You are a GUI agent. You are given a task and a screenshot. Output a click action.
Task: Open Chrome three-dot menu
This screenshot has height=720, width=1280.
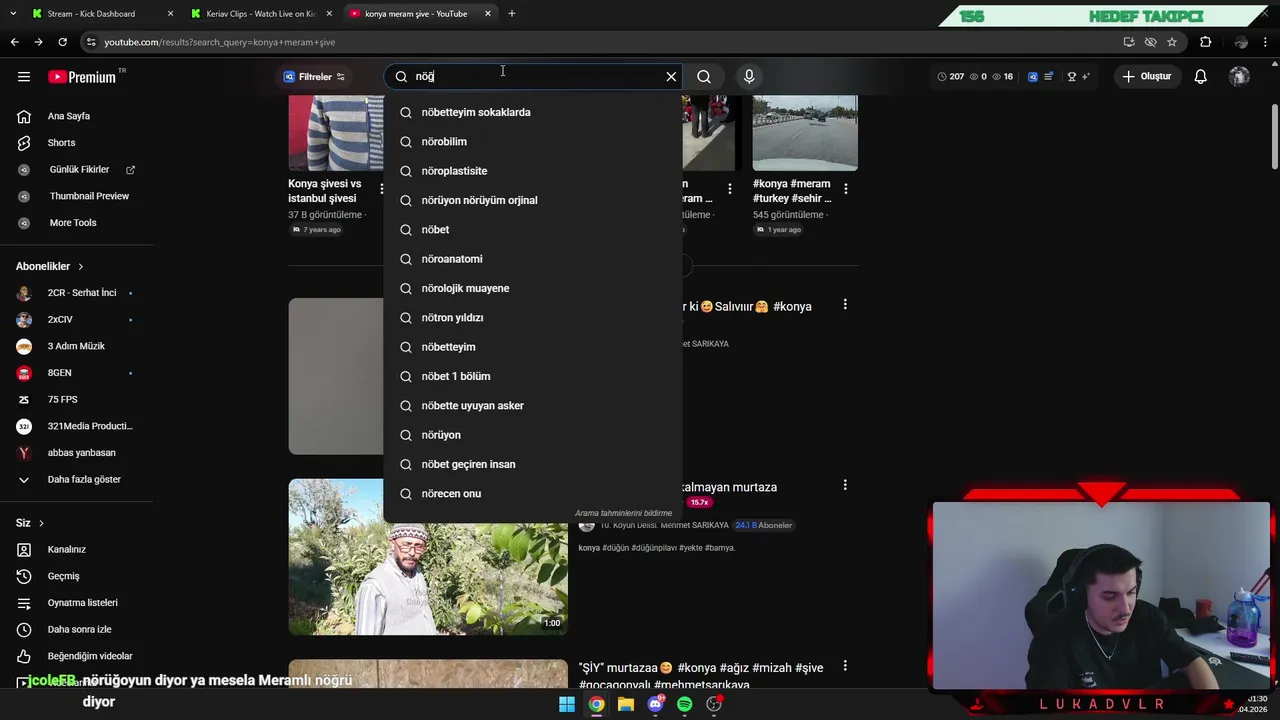point(1266,42)
